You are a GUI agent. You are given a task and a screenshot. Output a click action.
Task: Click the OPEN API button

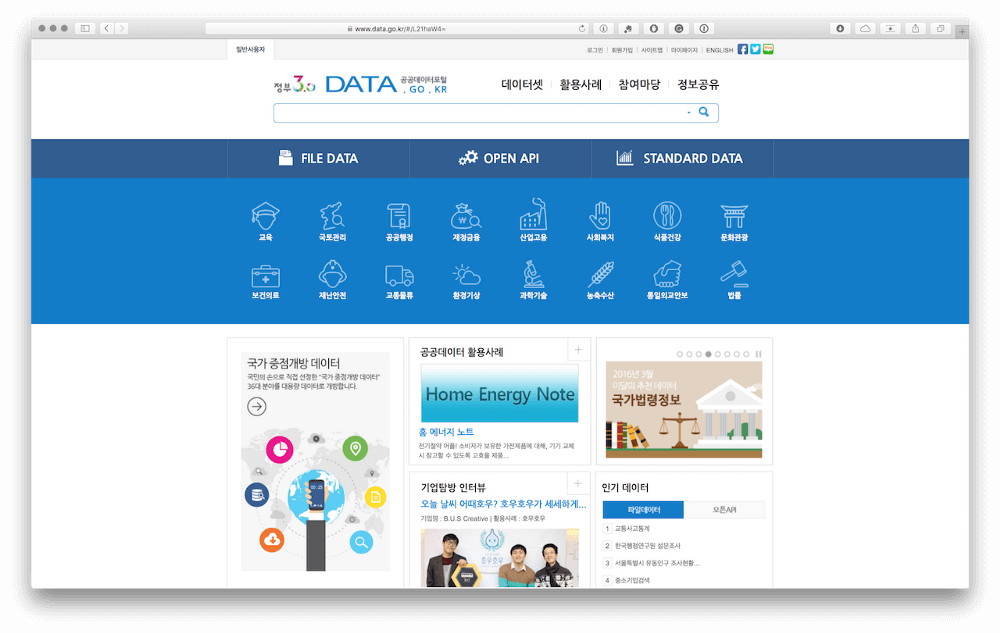499,158
